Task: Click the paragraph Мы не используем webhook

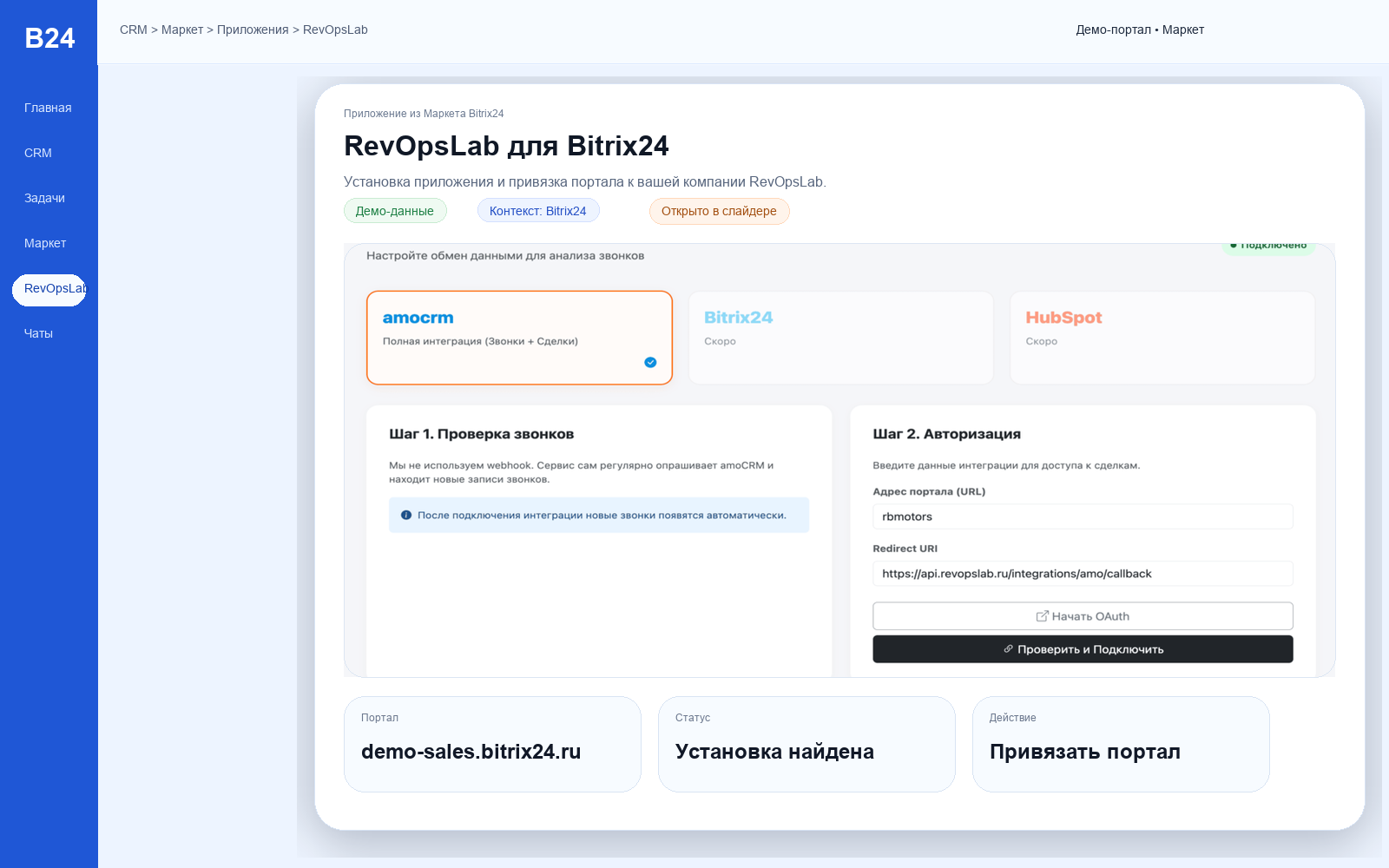Action: (582, 472)
